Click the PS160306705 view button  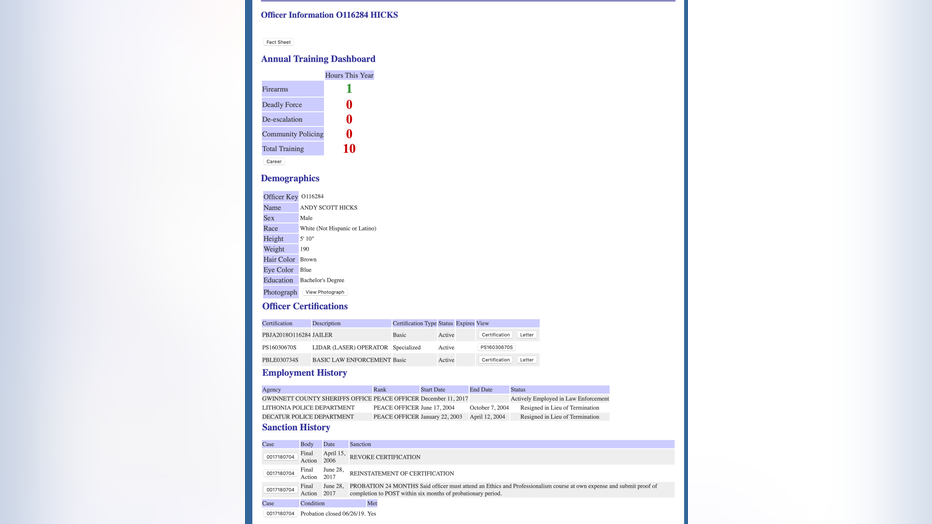point(497,348)
